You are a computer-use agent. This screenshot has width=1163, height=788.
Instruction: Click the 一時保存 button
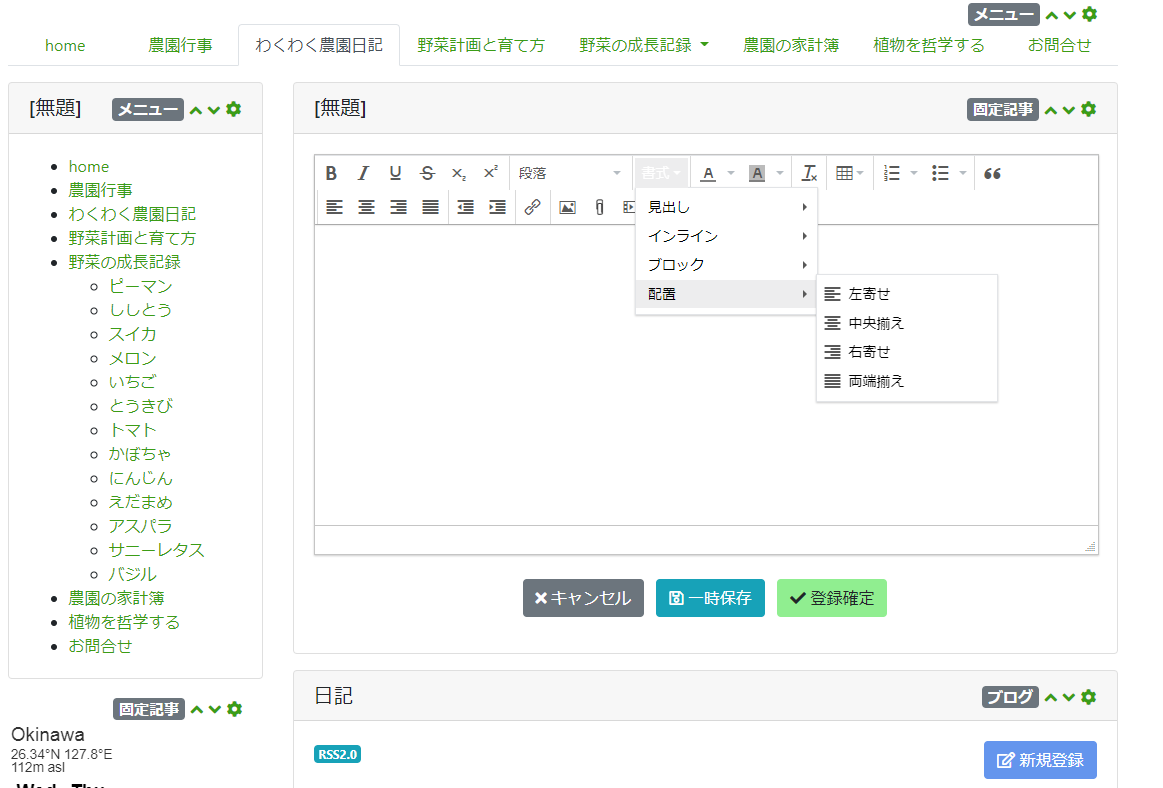pos(710,598)
